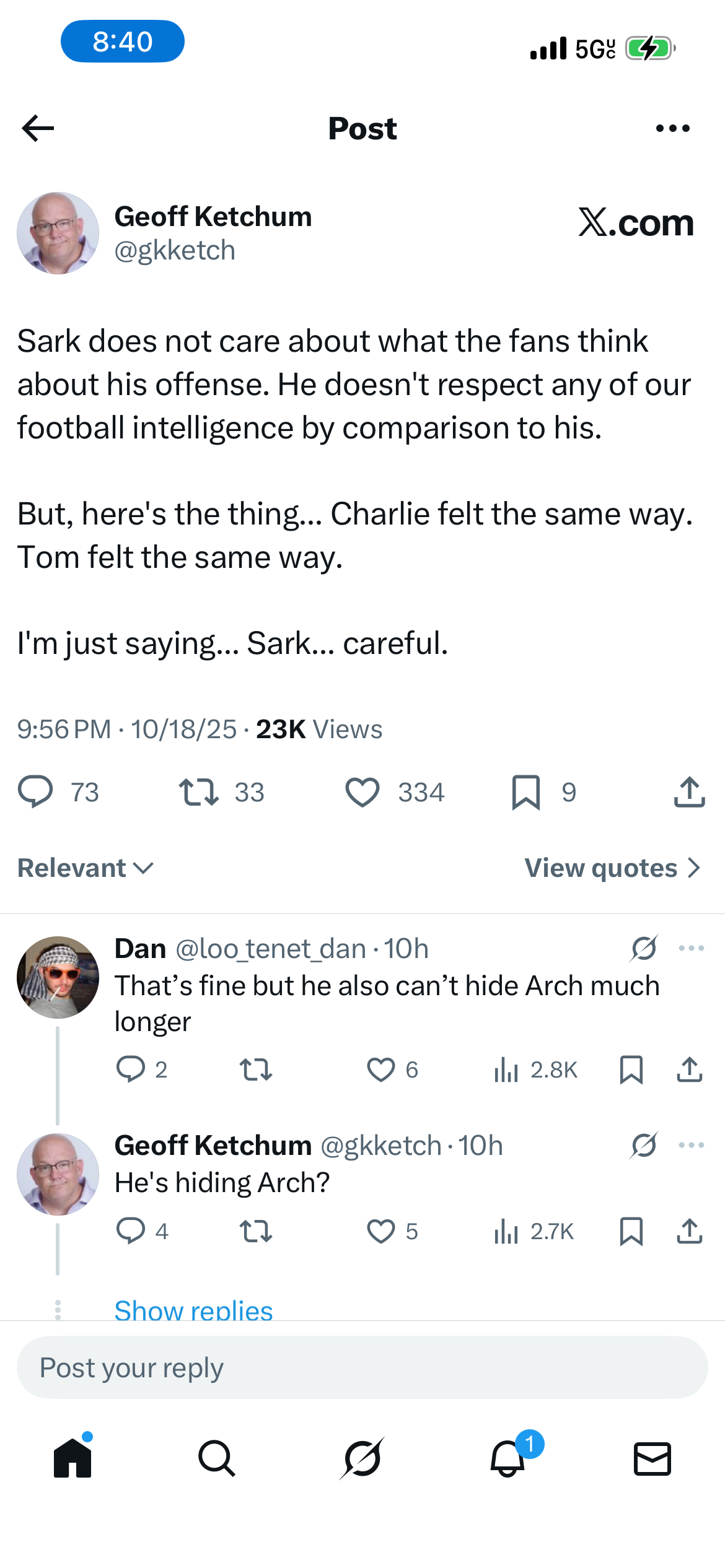Screen dimensions: 725x1568
Task: Open Geoff Ketchum's profile picture on main post
Action: [x=58, y=233]
